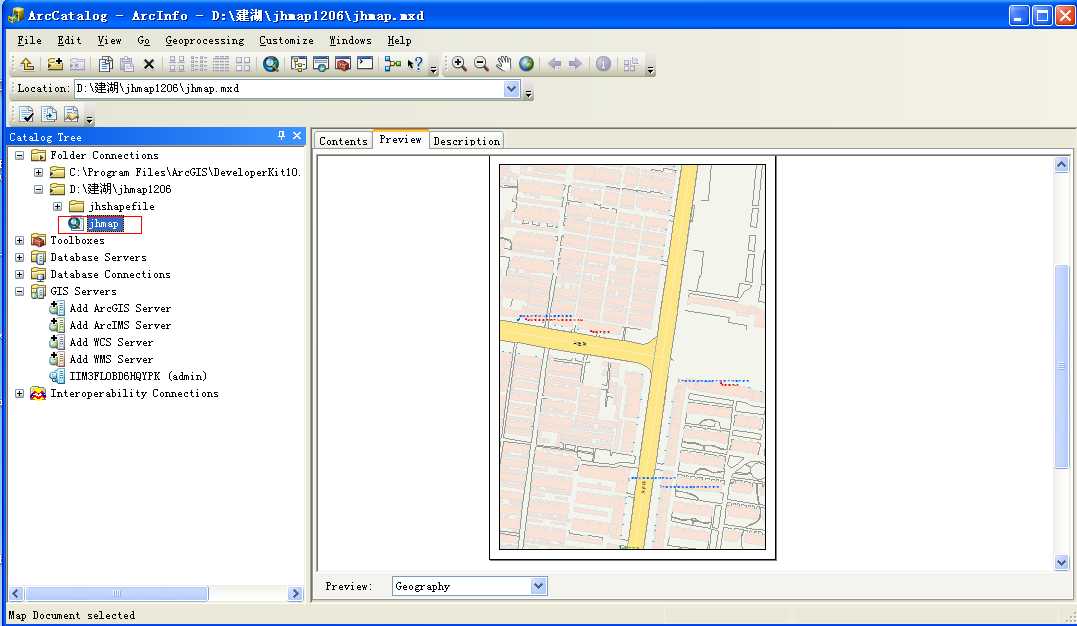1077x626 pixels.
Task: Pin the Catalog Tree panel
Action: [x=281, y=136]
